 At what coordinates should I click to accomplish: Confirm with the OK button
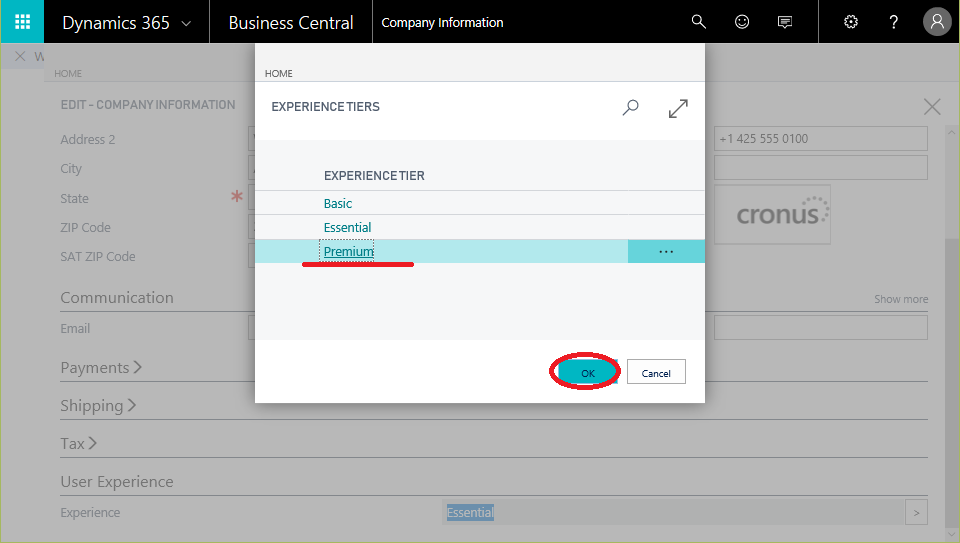587,373
